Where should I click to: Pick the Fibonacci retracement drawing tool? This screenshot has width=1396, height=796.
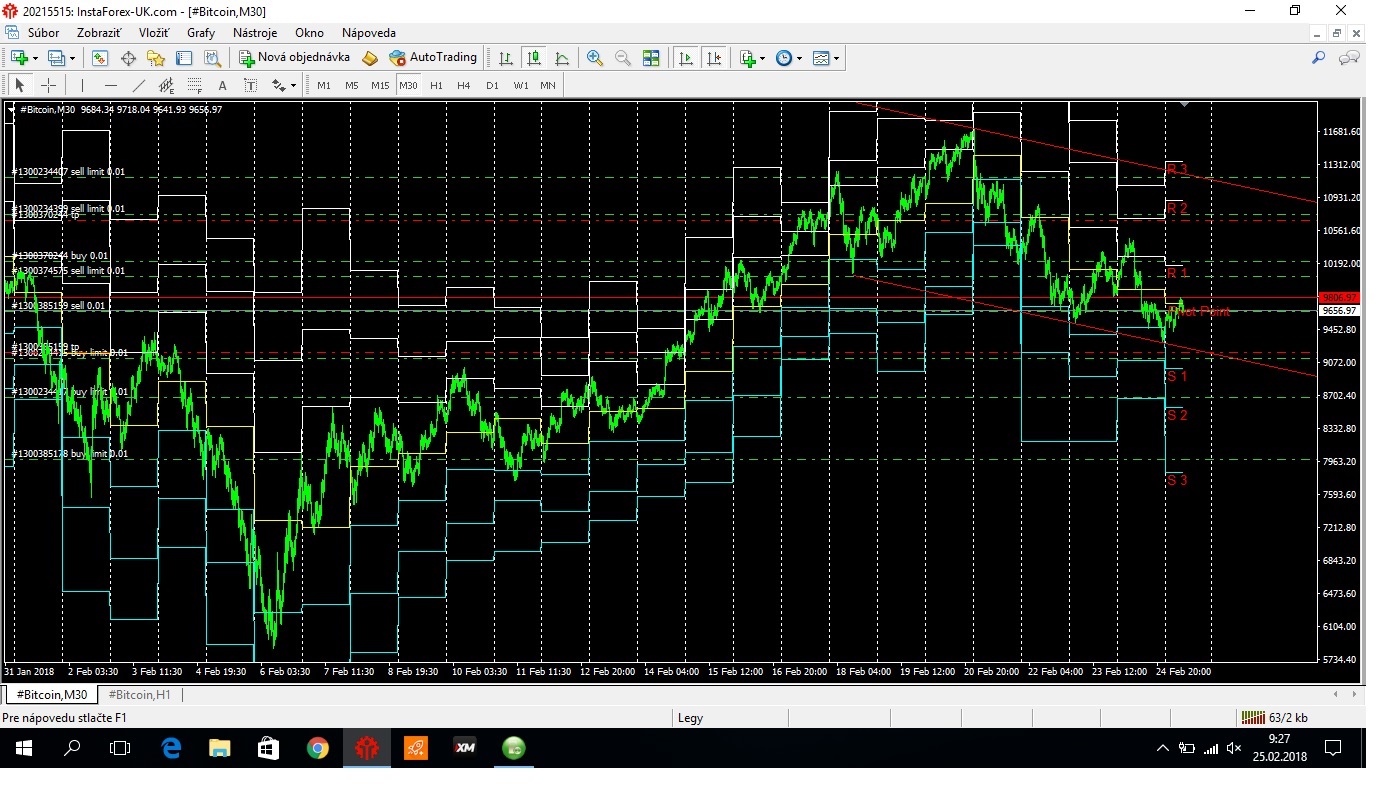(195, 85)
